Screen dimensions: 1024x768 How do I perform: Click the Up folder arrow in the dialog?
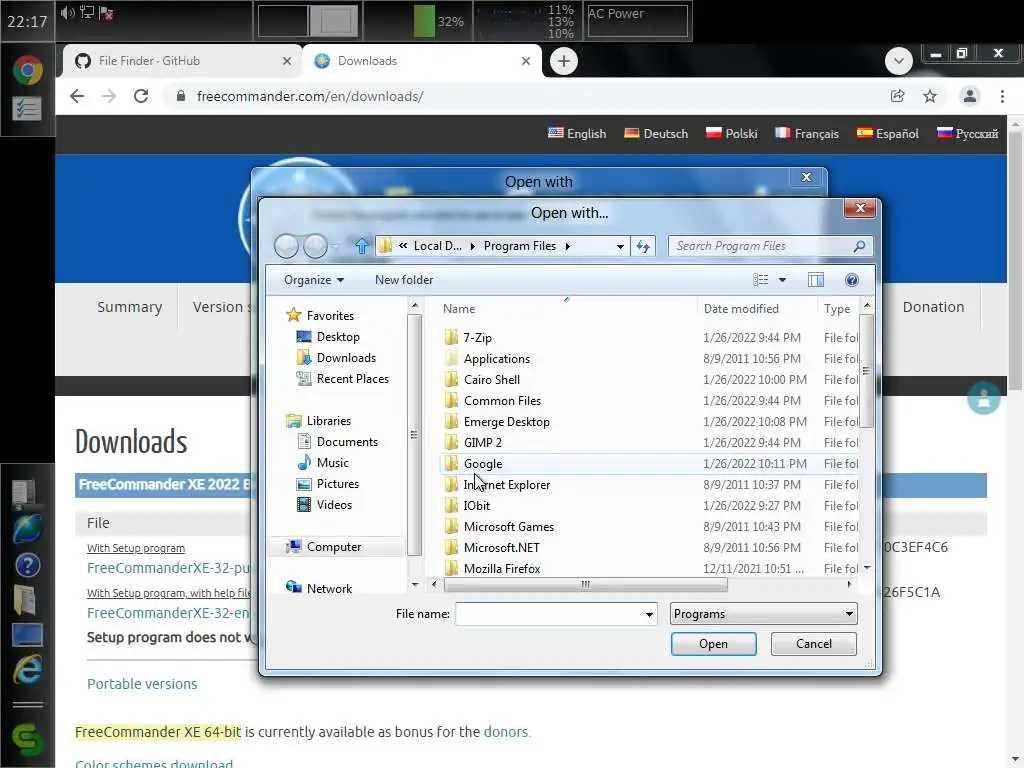click(362, 246)
